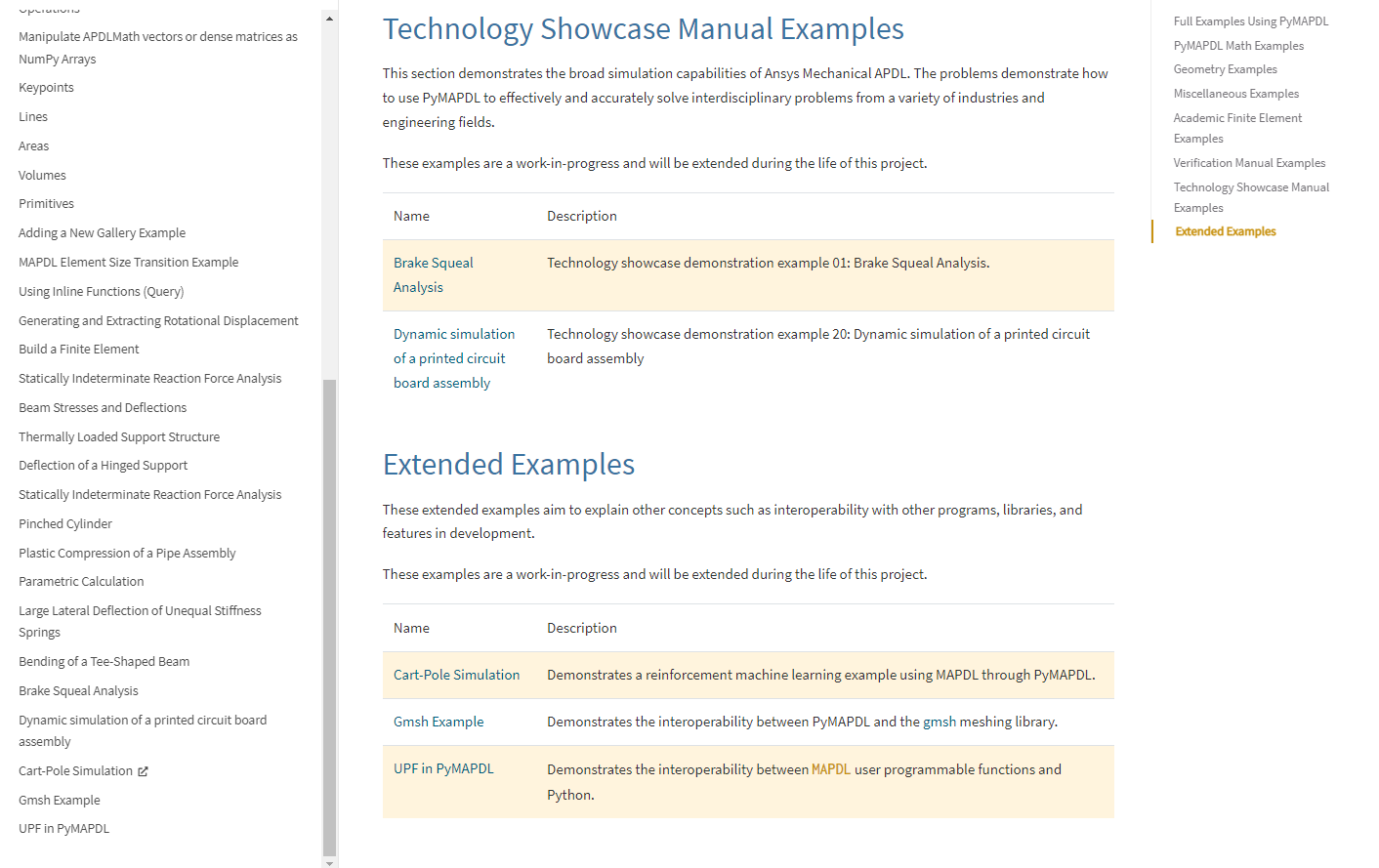Click the Technology Showcase Manual Examples heading
This screenshot has width=1379, height=868.
point(643,29)
